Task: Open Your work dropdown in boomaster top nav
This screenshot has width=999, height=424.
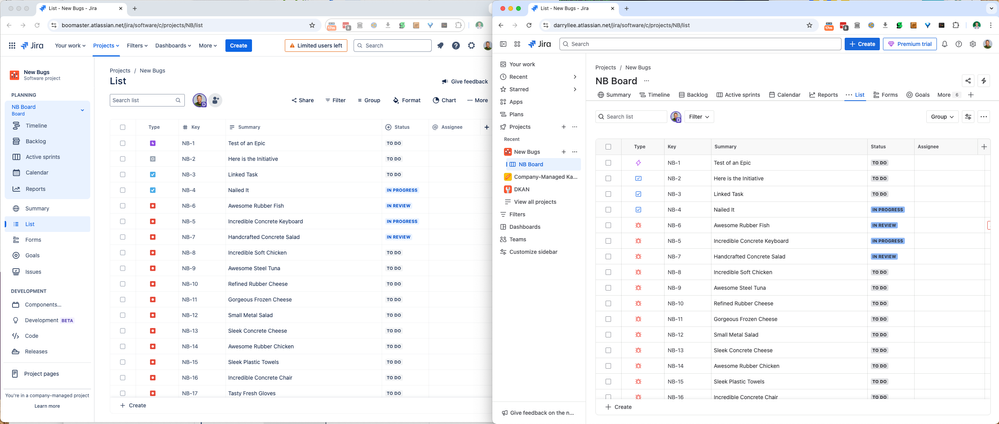Action: (x=69, y=46)
